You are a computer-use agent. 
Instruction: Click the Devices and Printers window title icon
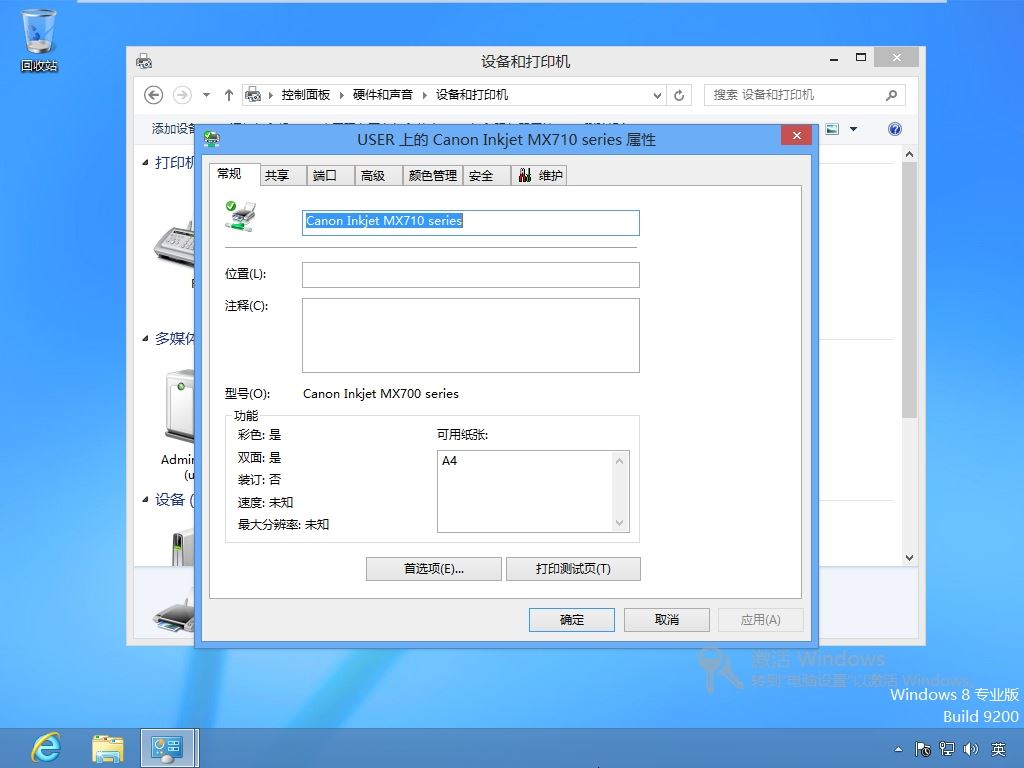144,62
